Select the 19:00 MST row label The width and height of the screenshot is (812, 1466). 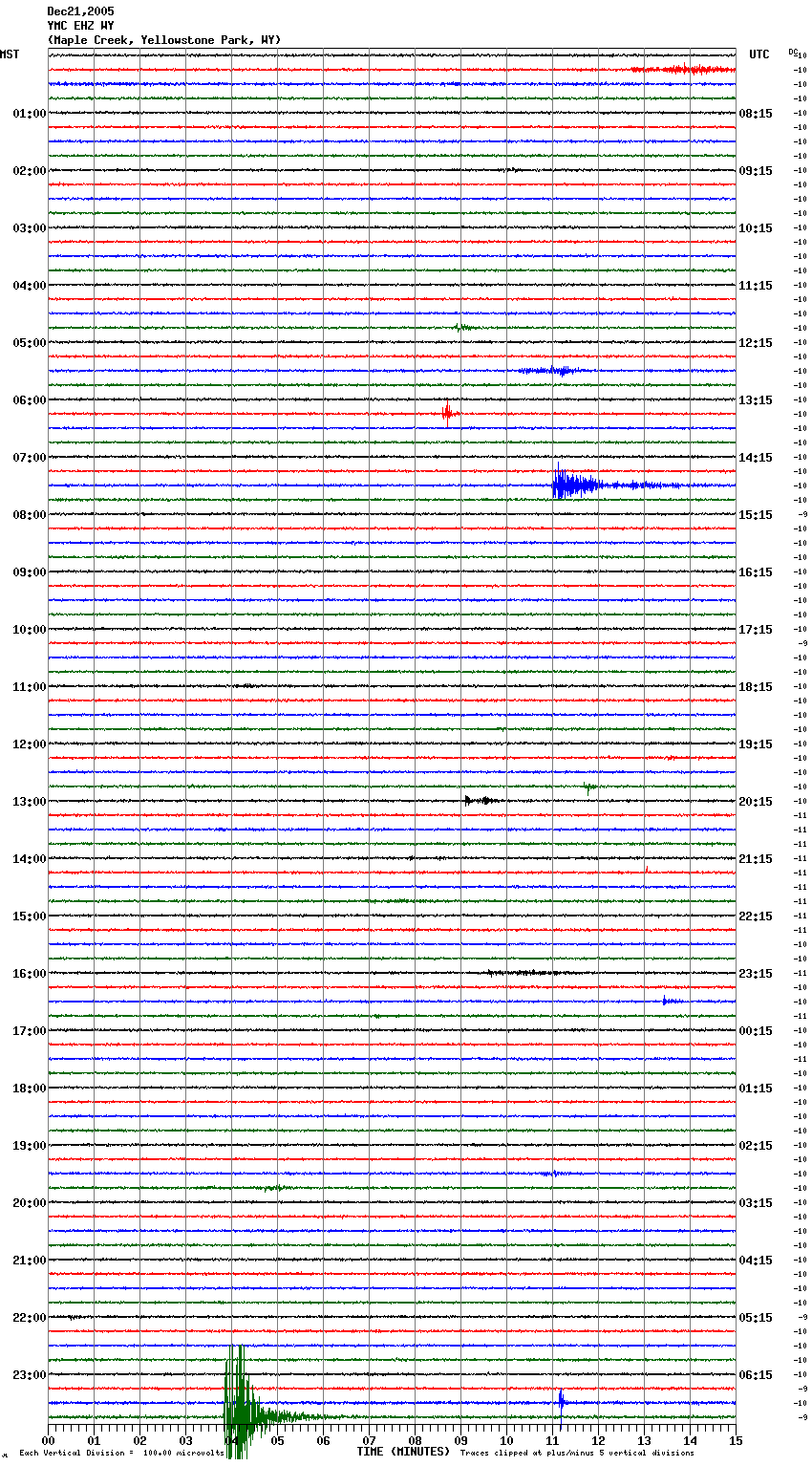click(30, 1146)
